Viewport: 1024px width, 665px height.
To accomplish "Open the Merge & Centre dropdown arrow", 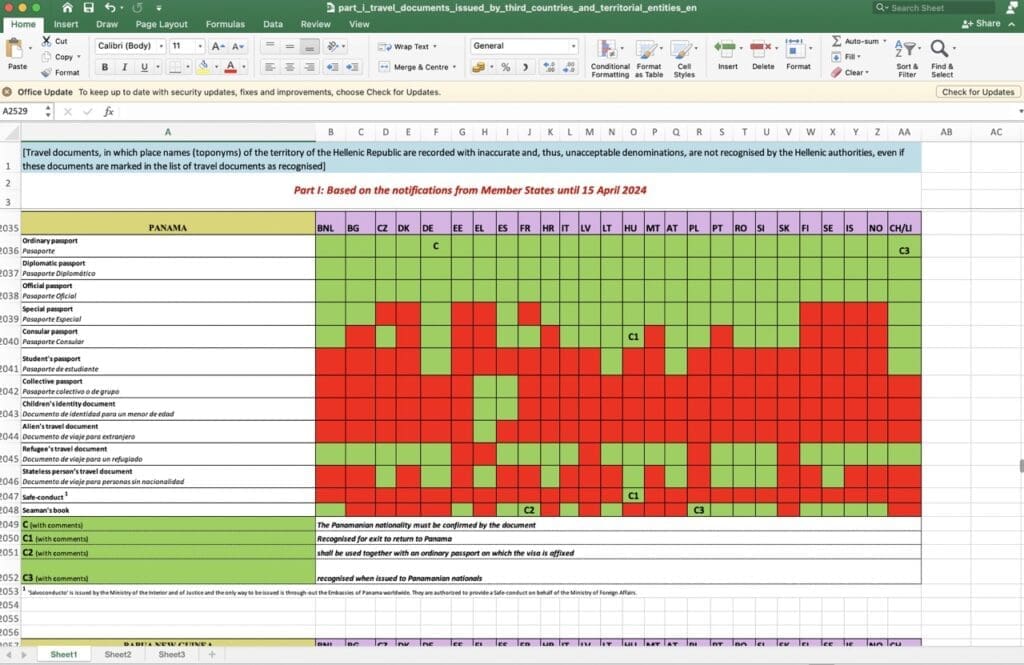I will [454, 67].
